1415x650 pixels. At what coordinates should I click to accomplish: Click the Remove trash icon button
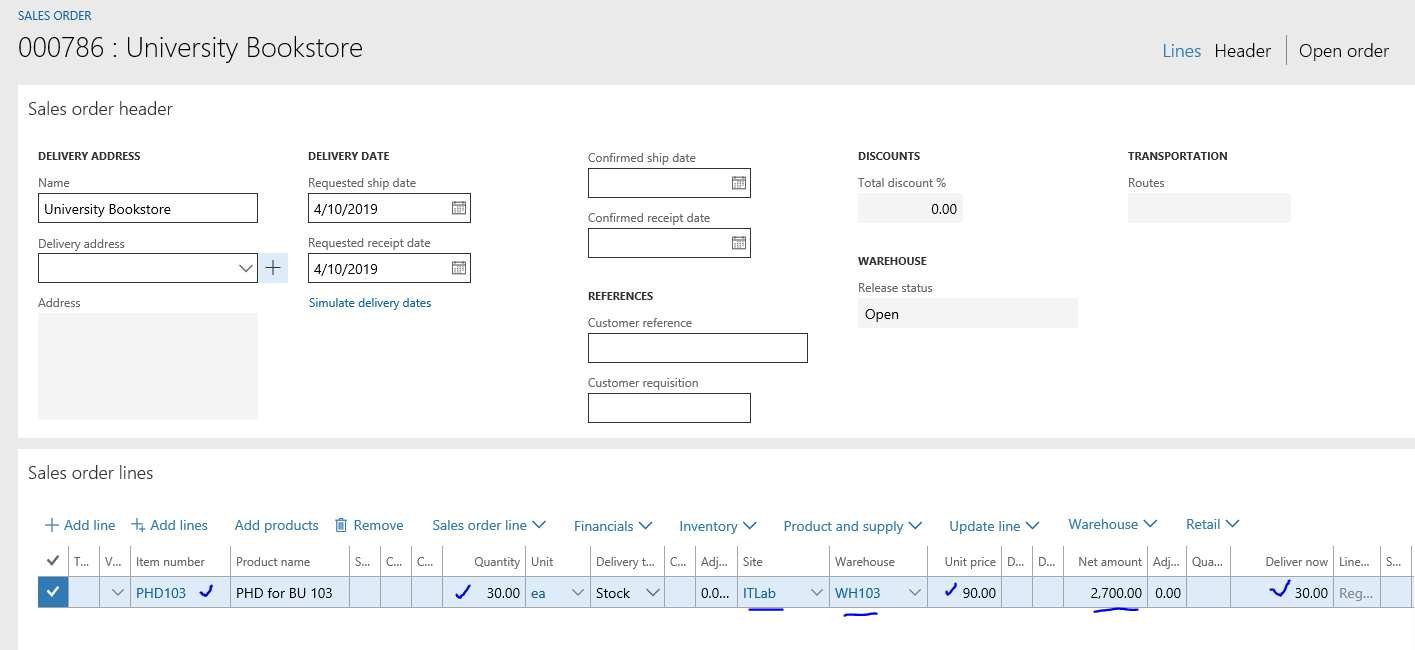[369, 525]
